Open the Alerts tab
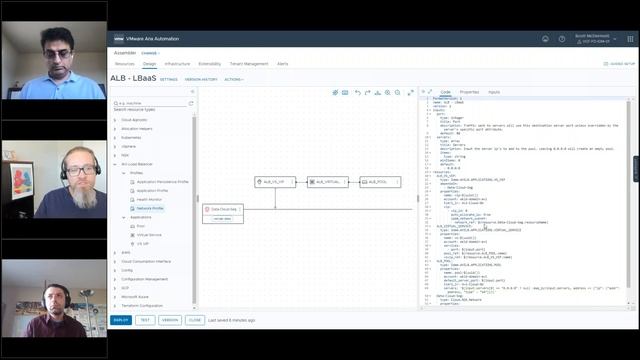 (282, 64)
